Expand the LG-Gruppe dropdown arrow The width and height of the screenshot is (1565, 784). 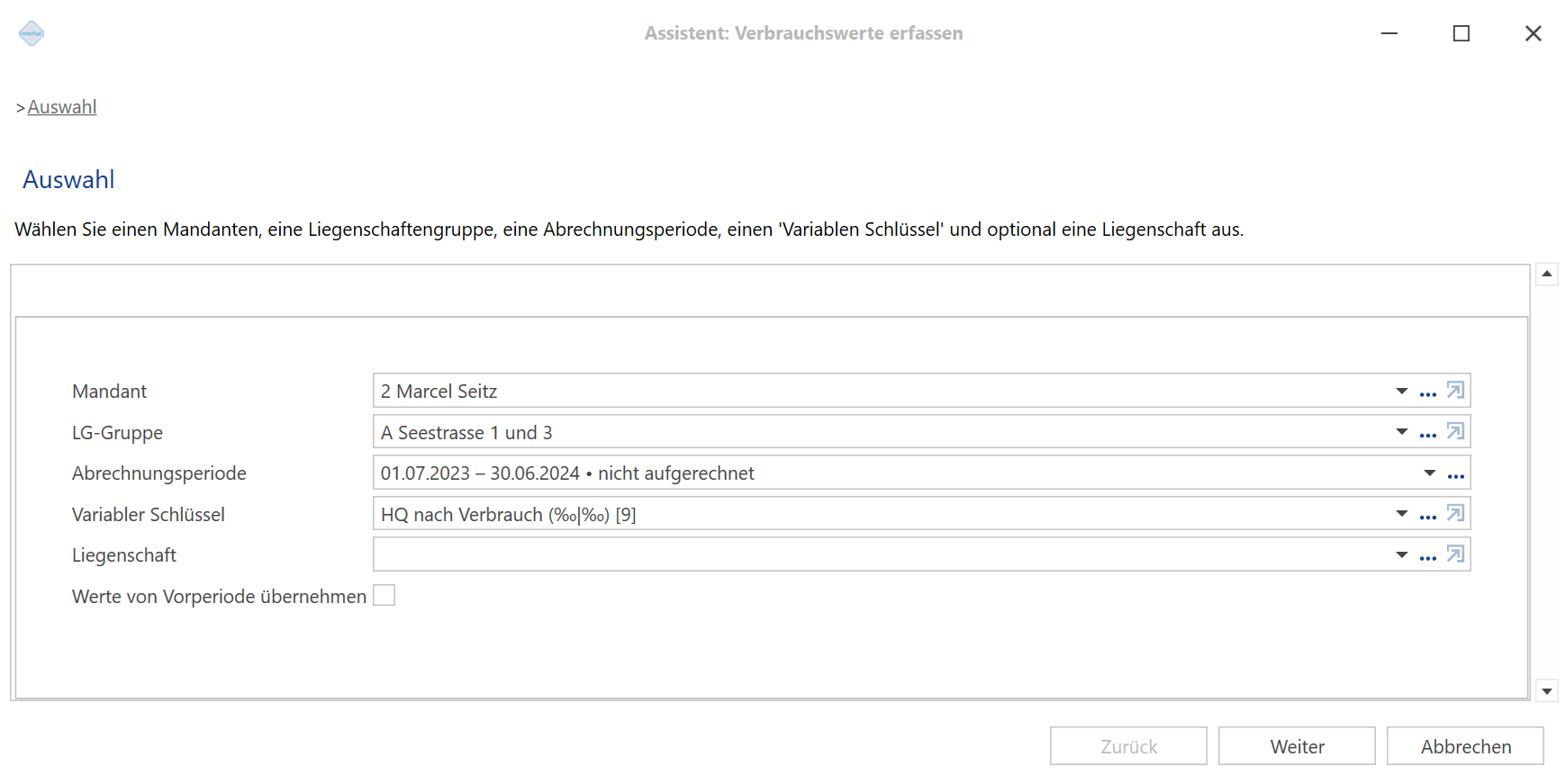pos(1402,432)
